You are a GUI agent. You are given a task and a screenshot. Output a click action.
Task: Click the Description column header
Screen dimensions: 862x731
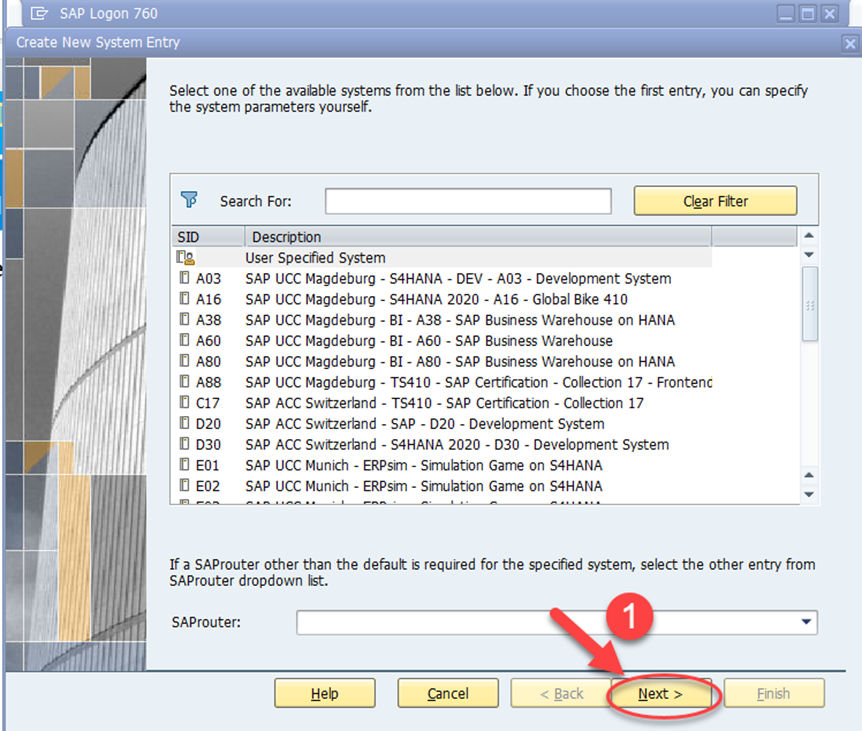pyautogui.click(x=478, y=237)
